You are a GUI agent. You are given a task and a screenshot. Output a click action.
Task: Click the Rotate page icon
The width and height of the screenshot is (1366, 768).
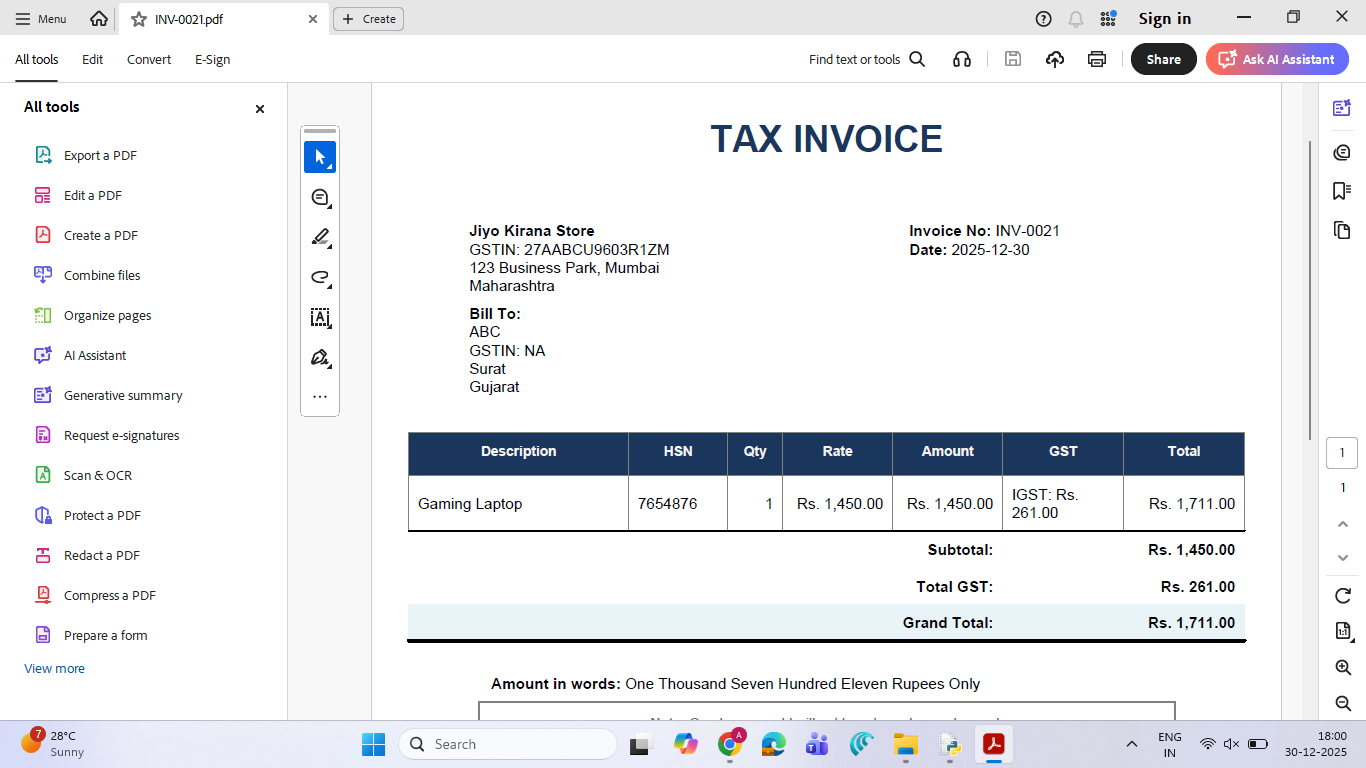click(x=1343, y=596)
